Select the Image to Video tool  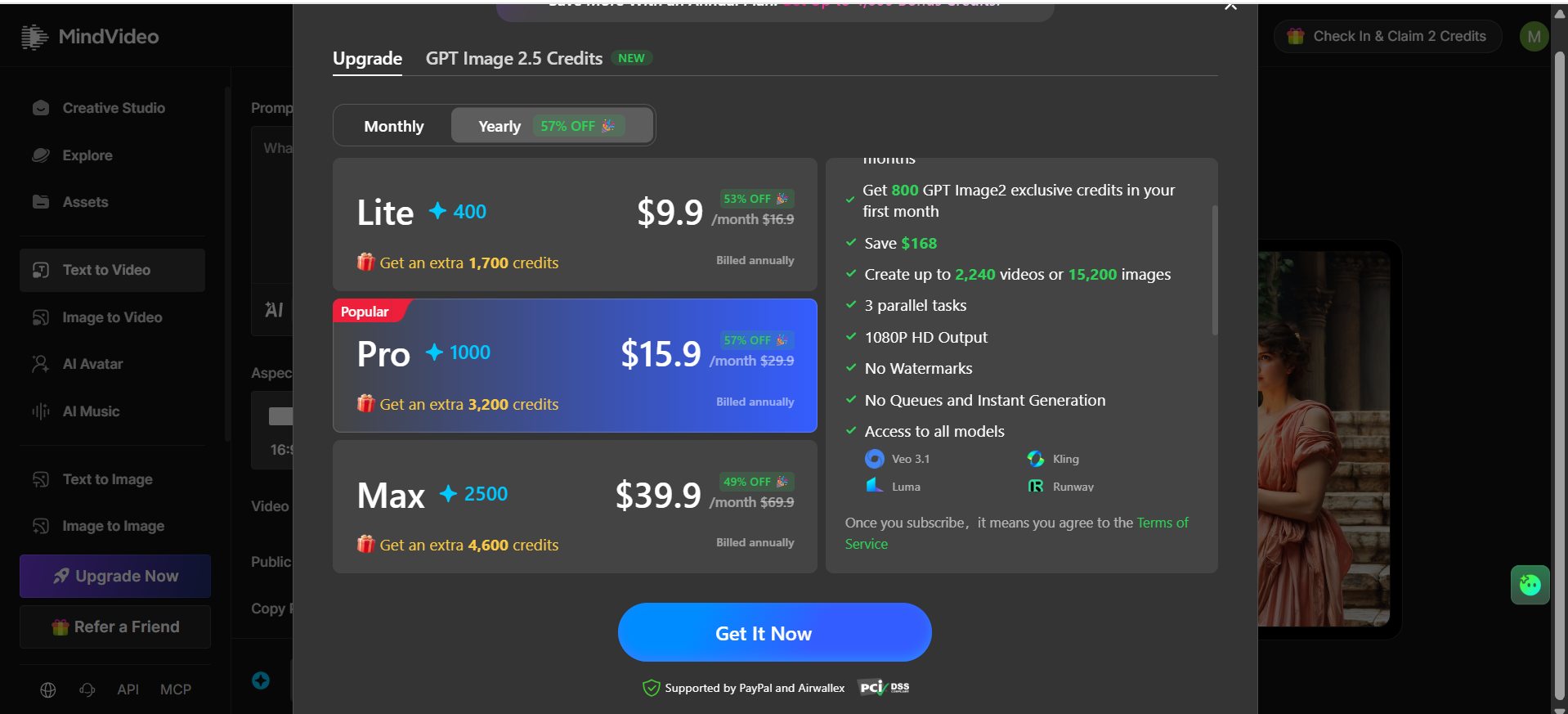click(x=113, y=317)
